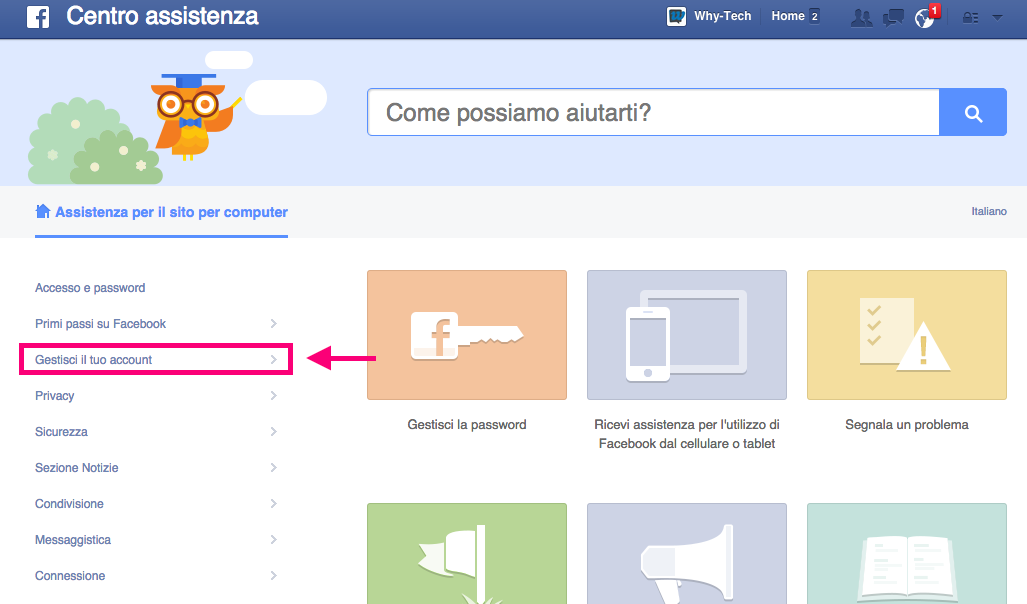Open Gestisci il tuo account section

pos(93,360)
